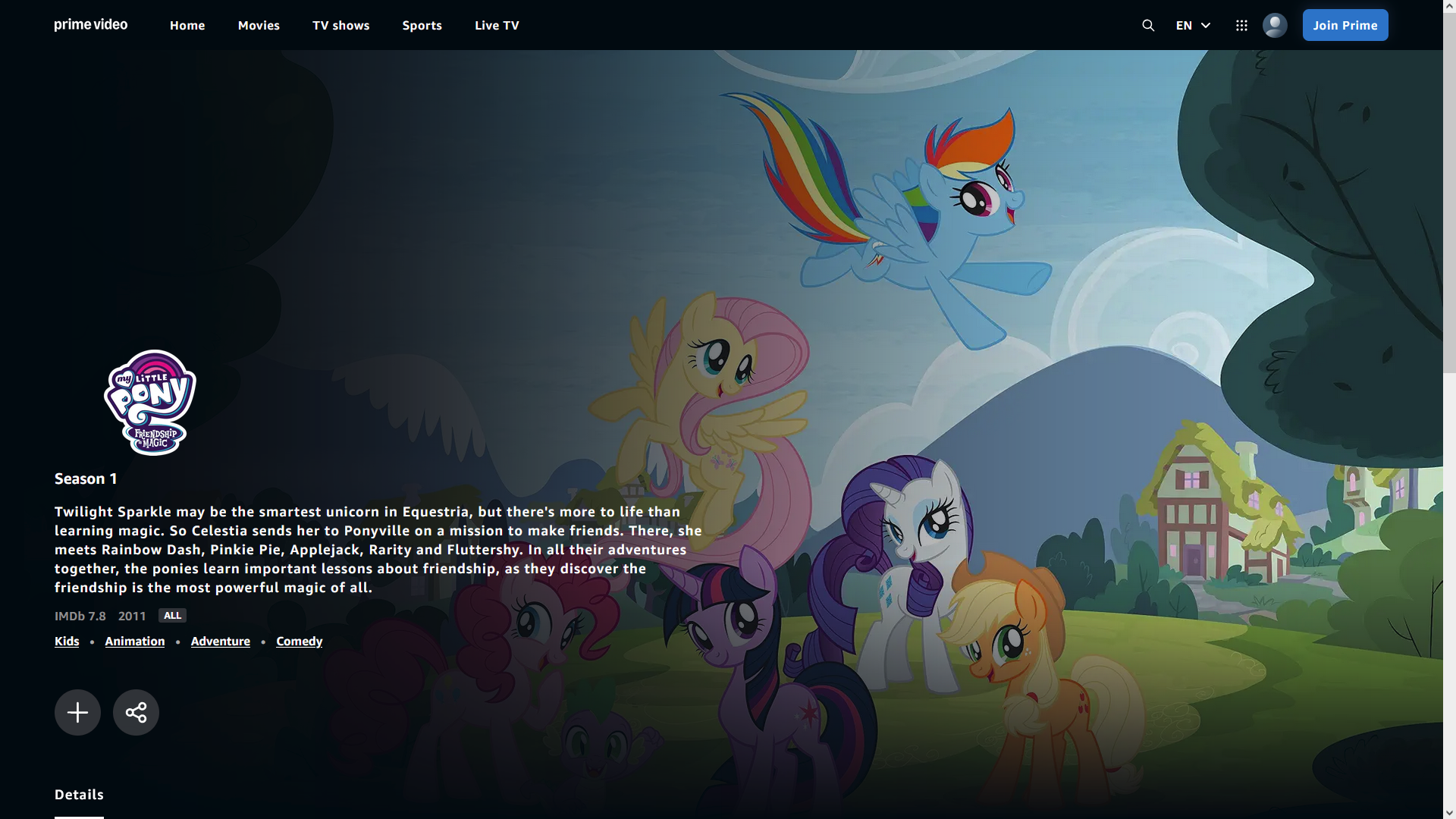
Task: Expand the EN language dropdown
Action: coord(1193,25)
